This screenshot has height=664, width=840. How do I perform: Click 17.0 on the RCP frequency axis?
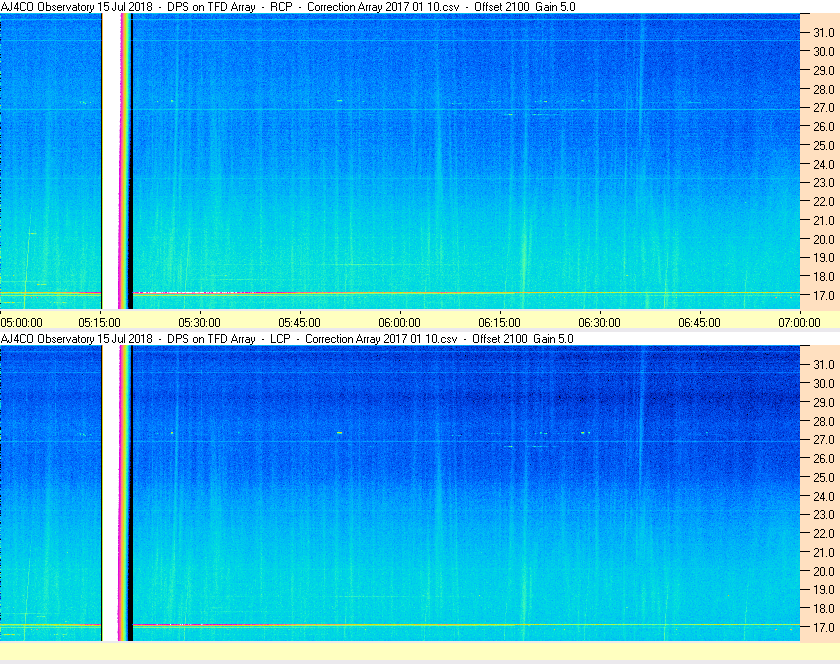point(824,295)
